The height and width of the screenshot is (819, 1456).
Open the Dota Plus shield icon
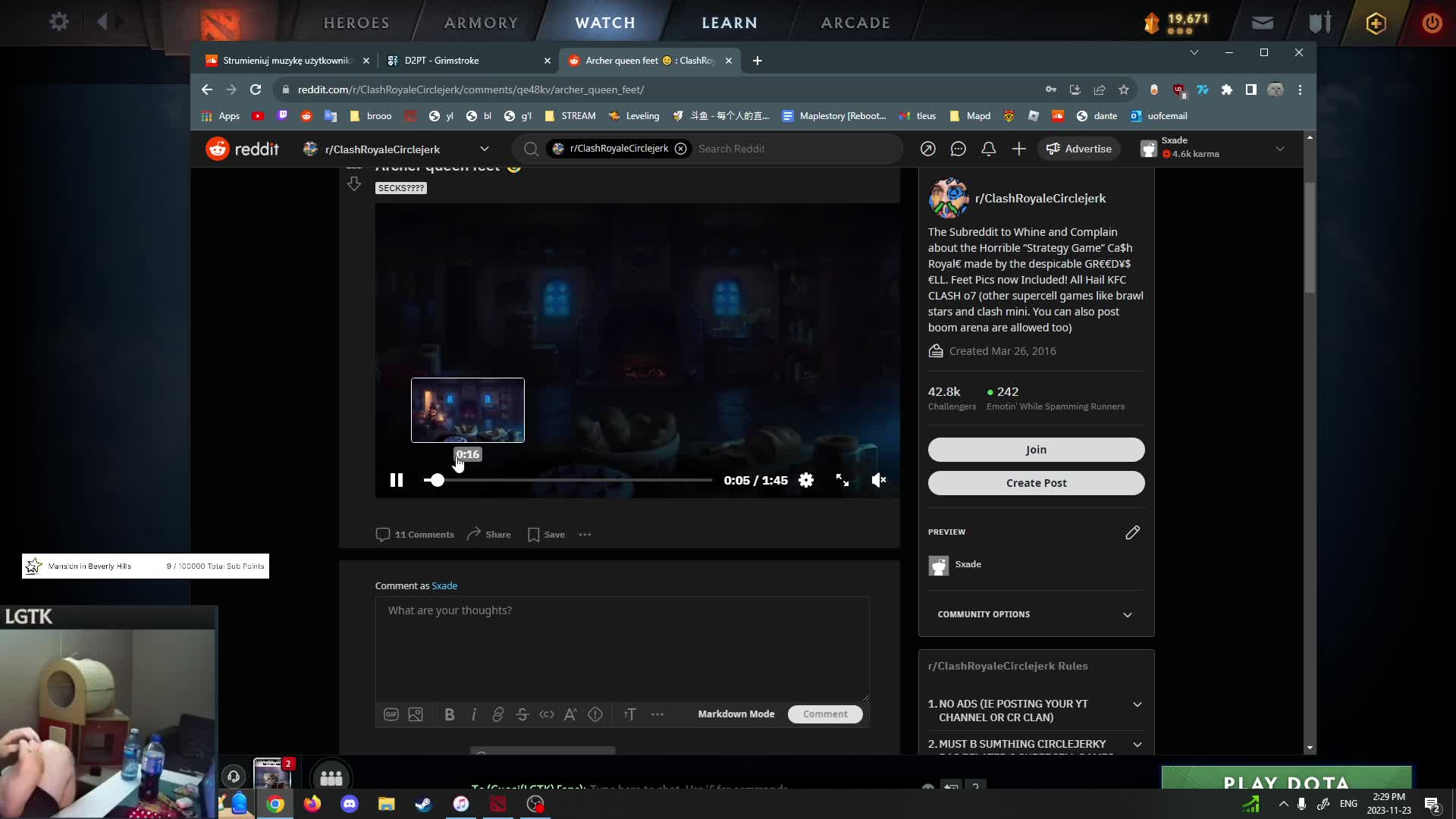[1376, 23]
